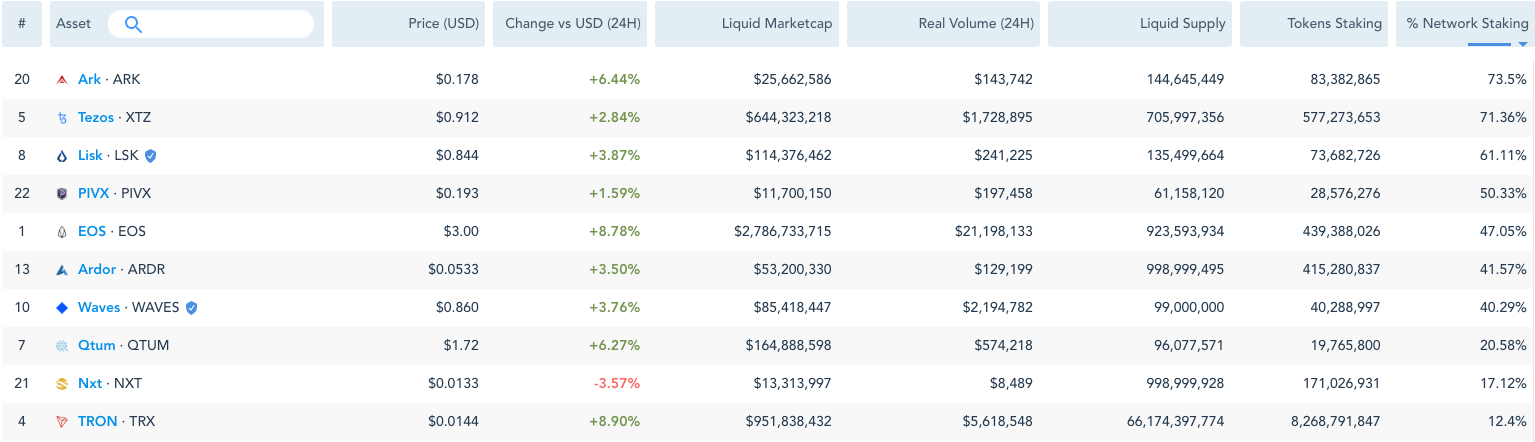Screen dimensions: 1535x442
Task: Click the Qtum coin logo icon
Action: (x=62, y=345)
